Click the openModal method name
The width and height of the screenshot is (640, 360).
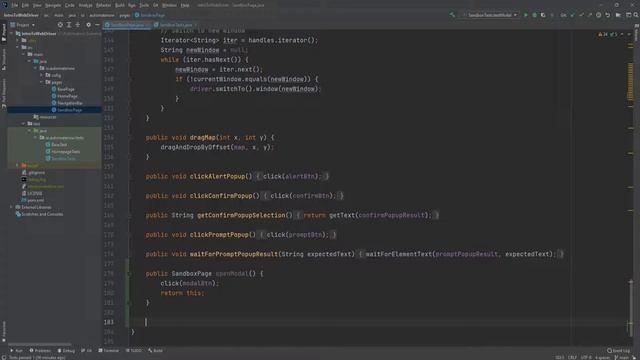point(232,273)
